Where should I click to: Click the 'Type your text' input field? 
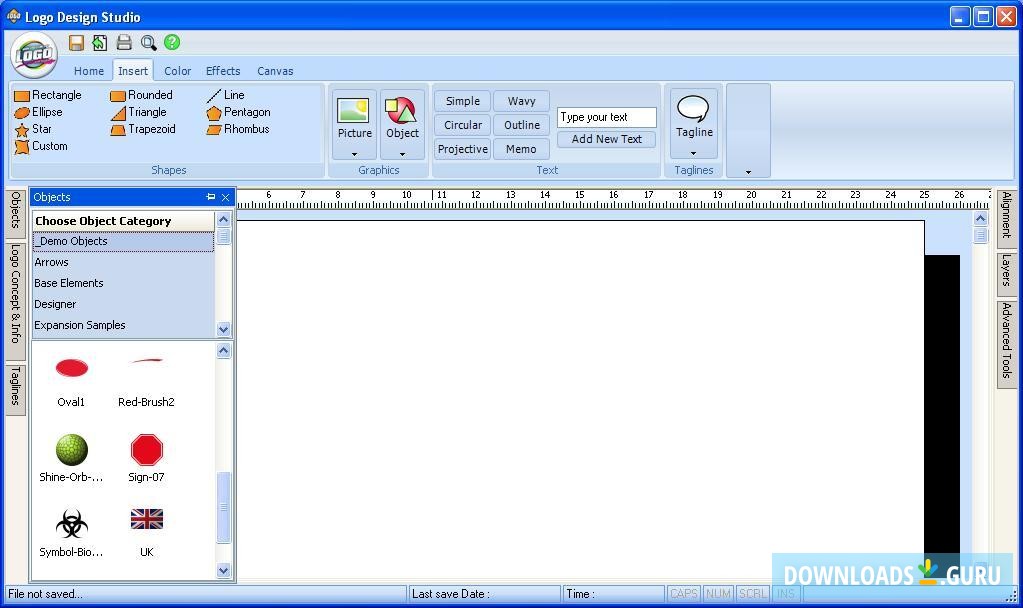[607, 117]
